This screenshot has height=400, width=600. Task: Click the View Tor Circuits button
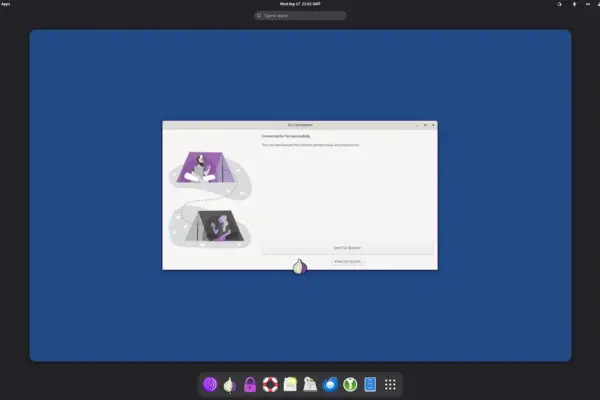click(x=347, y=261)
